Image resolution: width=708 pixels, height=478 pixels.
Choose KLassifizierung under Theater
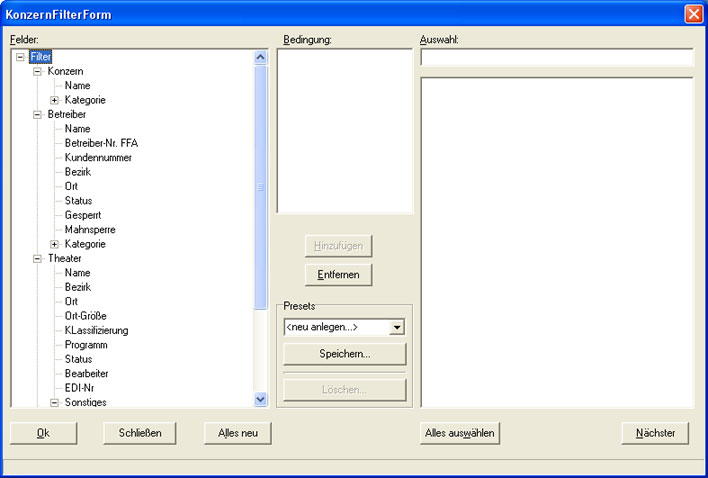click(96, 330)
